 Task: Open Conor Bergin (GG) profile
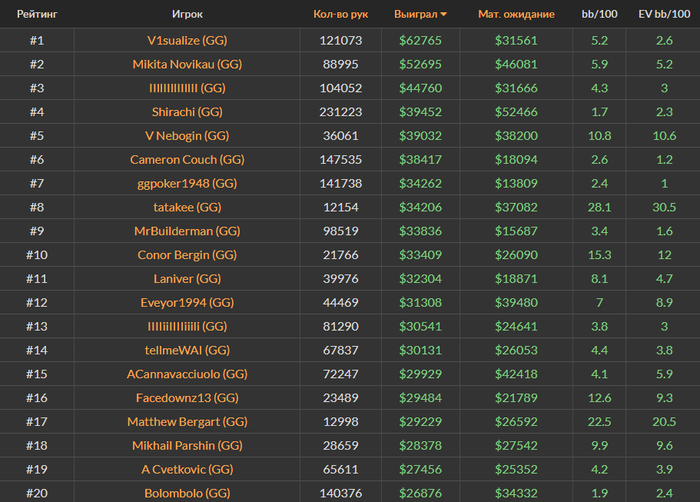point(187,255)
